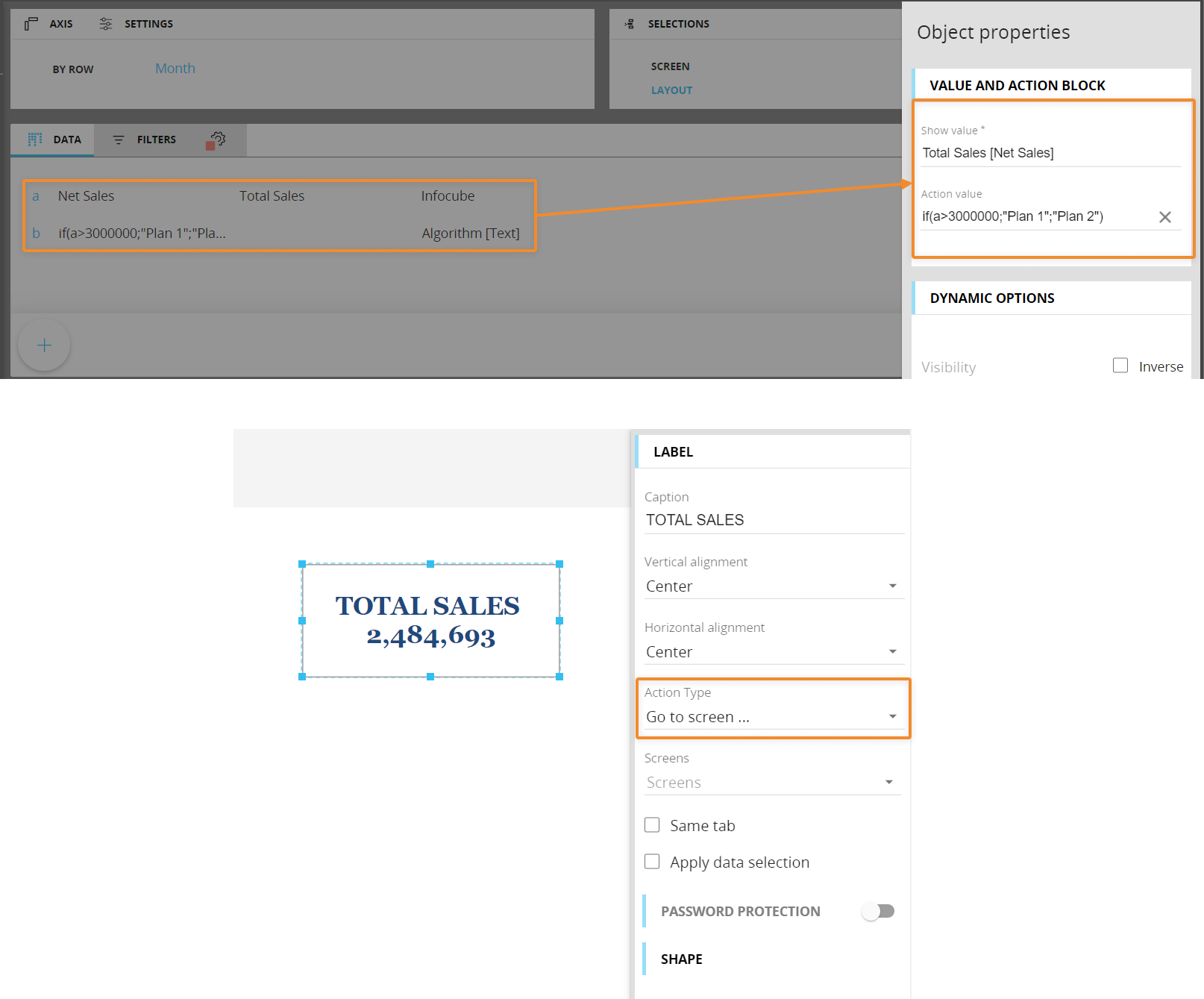Open the gear settings icon beside Filters

pos(217,140)
